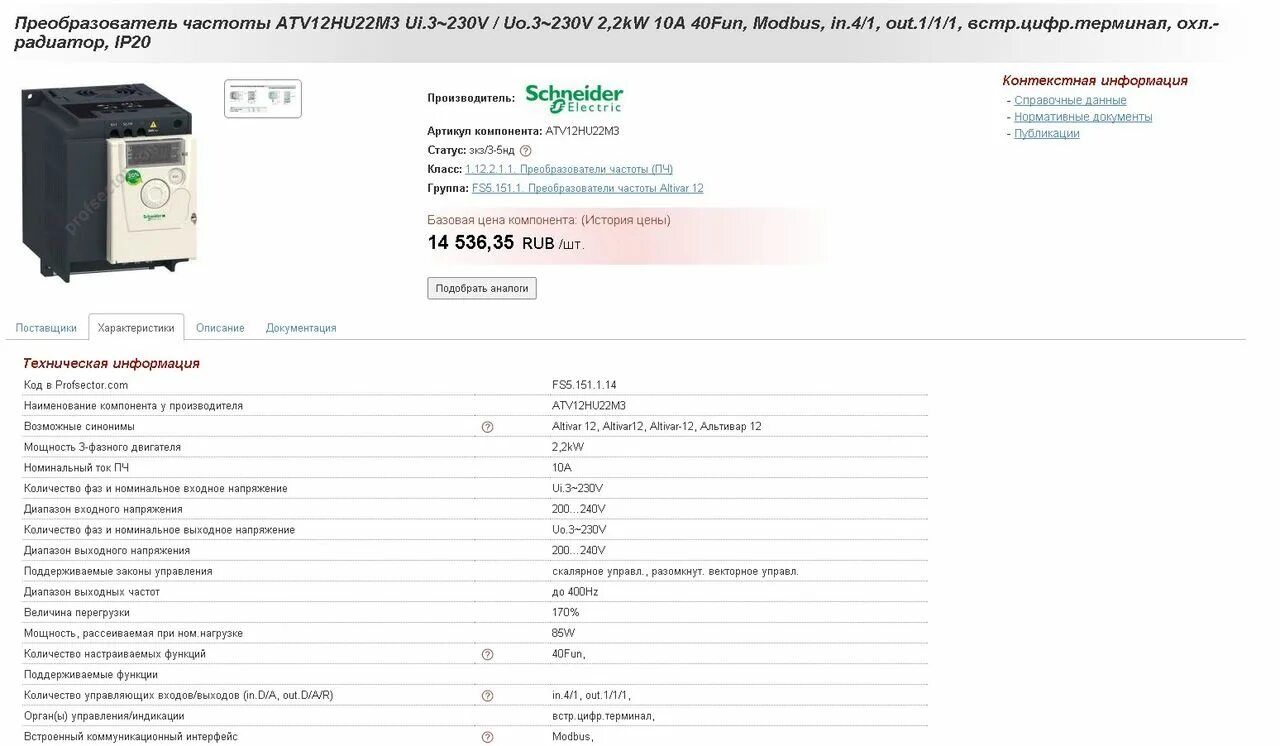Screen dimensions: 1280x746
Task: Click the Schneider Electric logo
Action: [x=574, y=98]
